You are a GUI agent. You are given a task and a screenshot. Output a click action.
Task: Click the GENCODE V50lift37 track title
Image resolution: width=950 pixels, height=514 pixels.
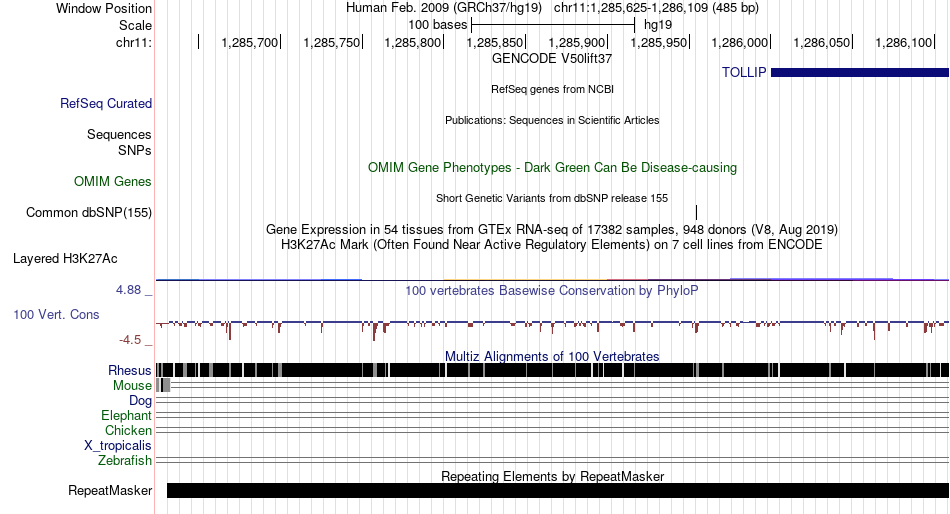pos(552,59)
